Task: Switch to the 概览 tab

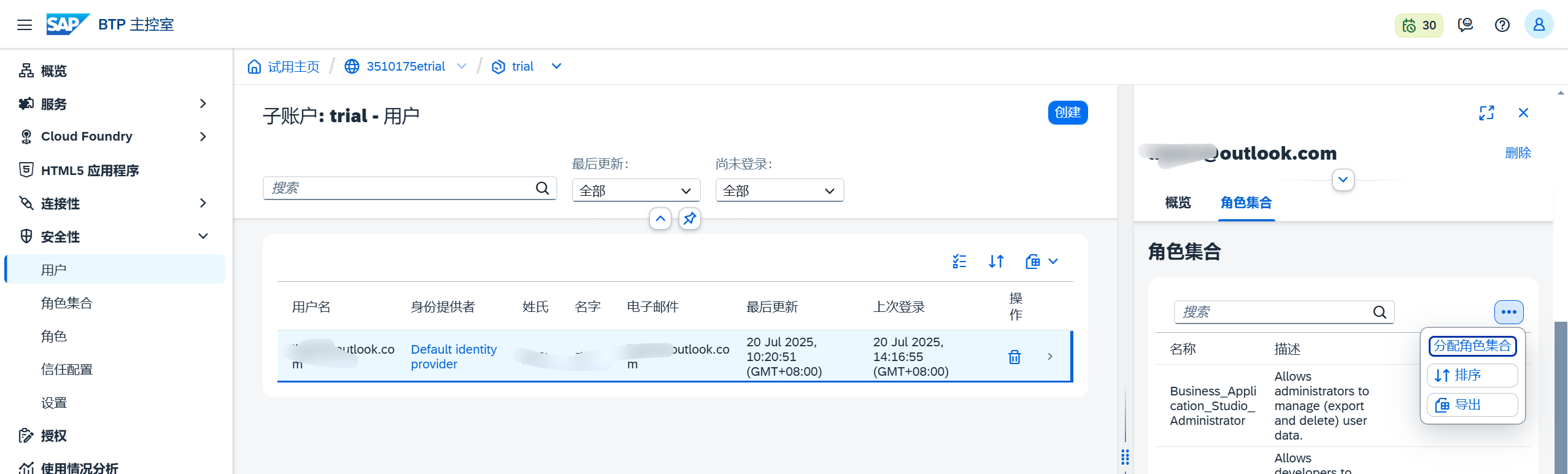Action: [x=1178, y=203]
